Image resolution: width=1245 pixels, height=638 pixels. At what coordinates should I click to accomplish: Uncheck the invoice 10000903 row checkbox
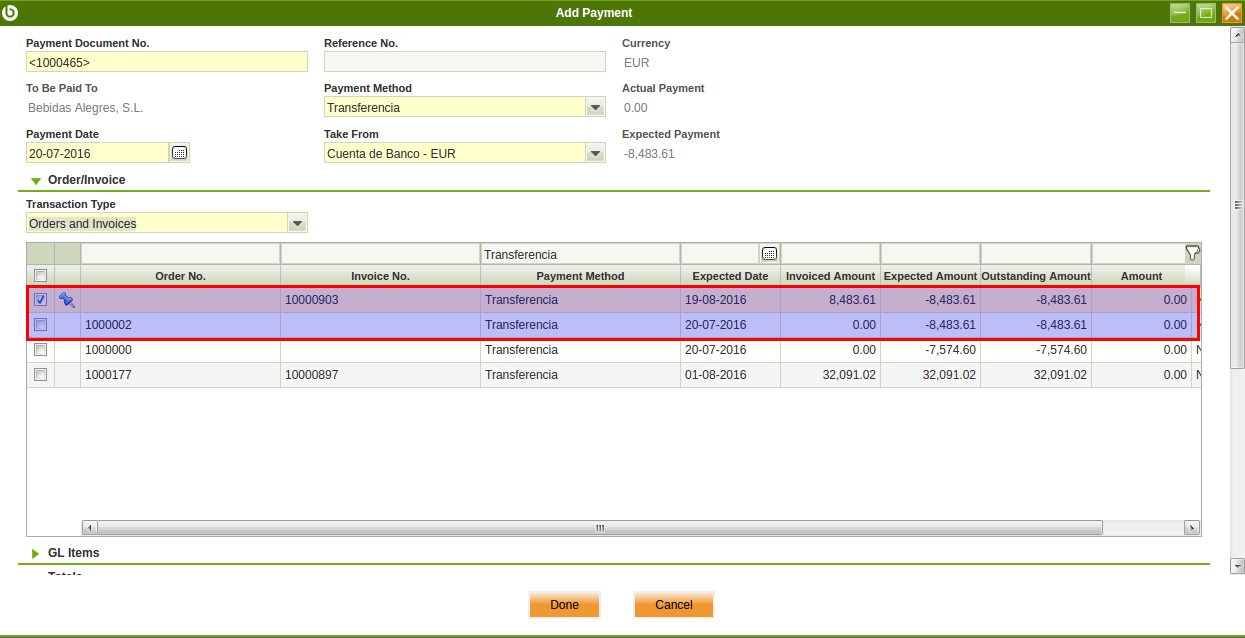pyautogui.click(x=41, y=300)
